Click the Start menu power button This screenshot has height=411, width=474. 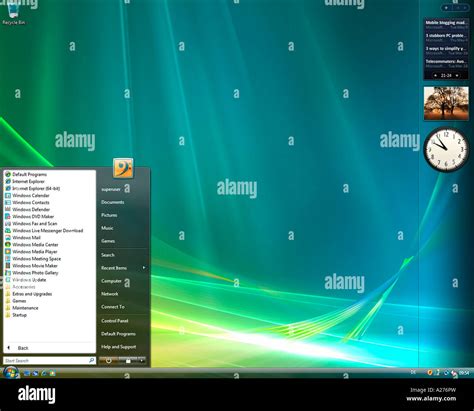coord(108,360)
